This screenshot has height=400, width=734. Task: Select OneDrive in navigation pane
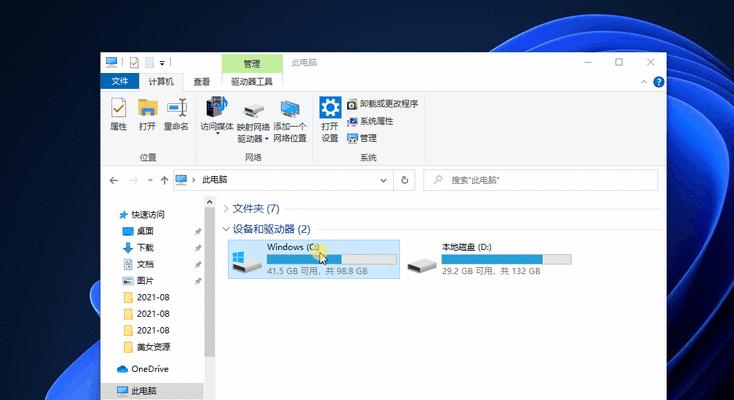(x=143, y=369)
